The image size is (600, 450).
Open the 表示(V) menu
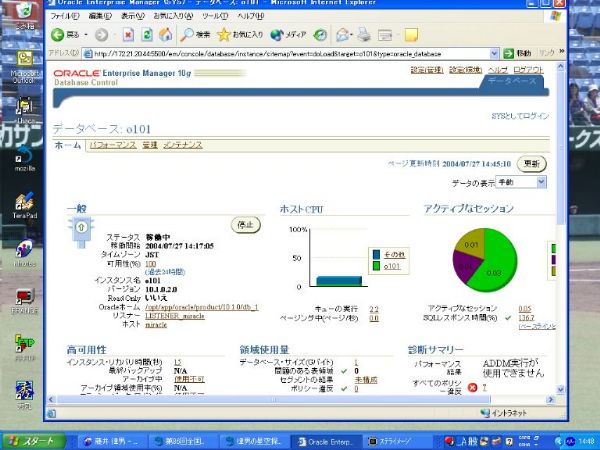click(132, 16)
